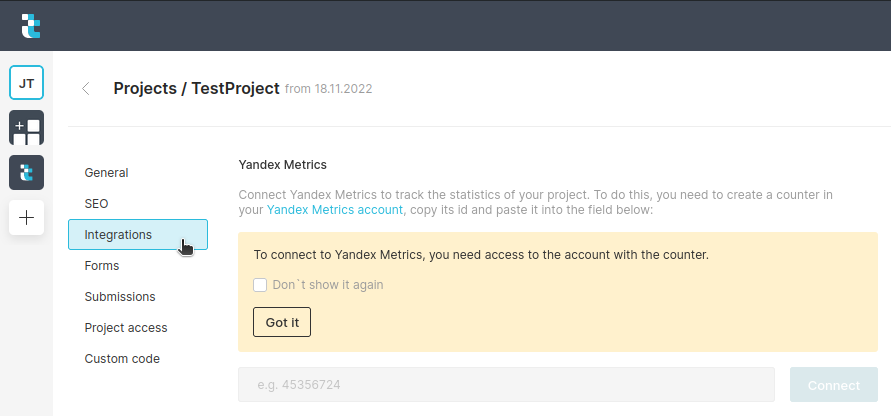The height and width of the screenshot is (416, 891).
Task: Open the Project access settings
Action: 126,327
